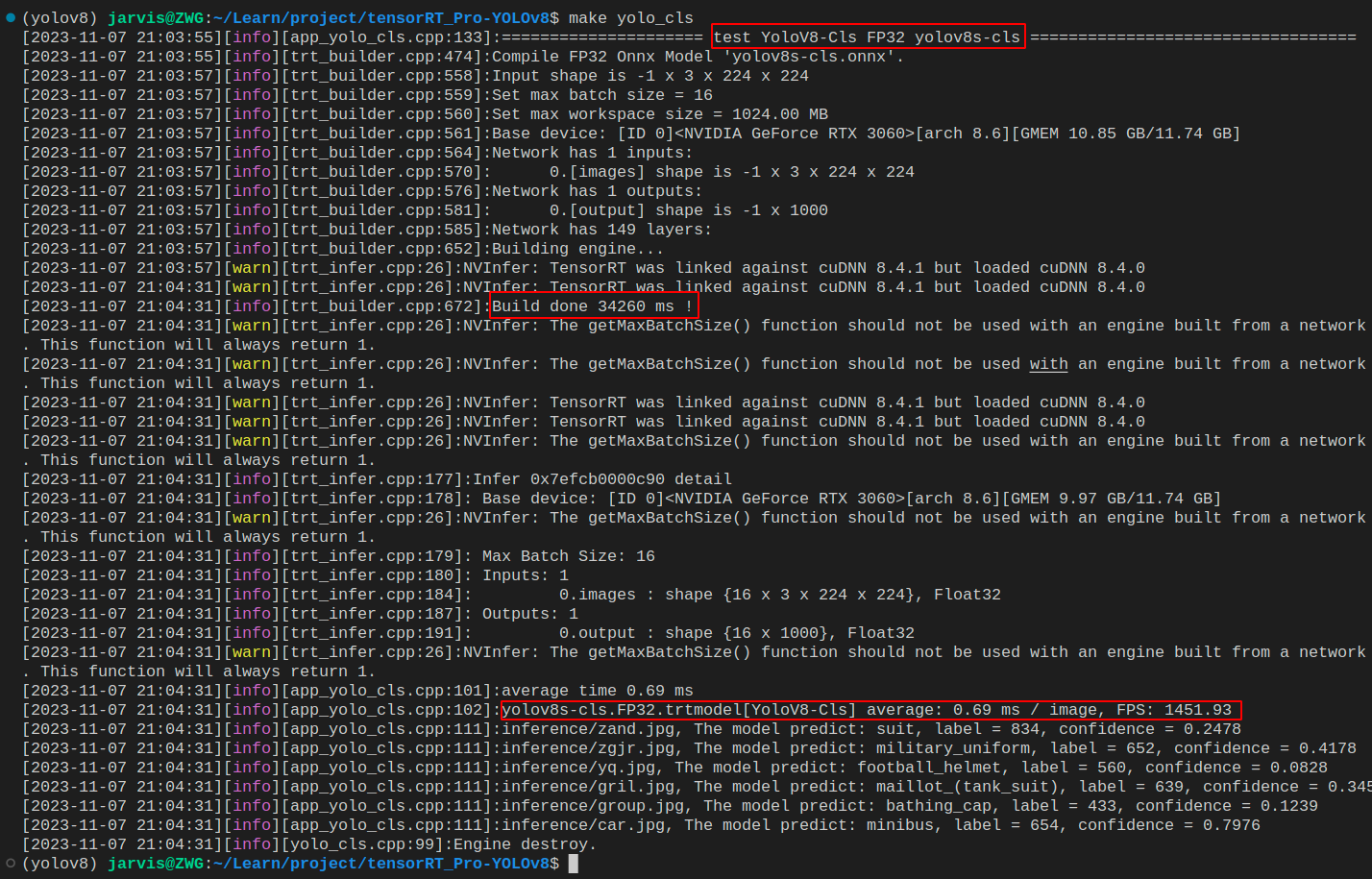Select 'test YoloV8-Cls FP32 yolov8s-cls' header text

pyautogui.click(x=867, y=37)
